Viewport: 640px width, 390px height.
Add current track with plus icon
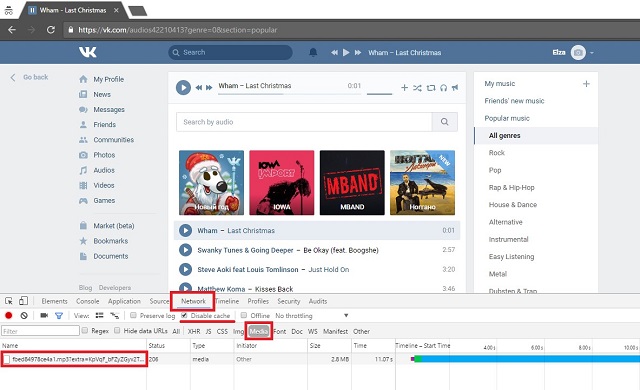[x=404, y=87]
